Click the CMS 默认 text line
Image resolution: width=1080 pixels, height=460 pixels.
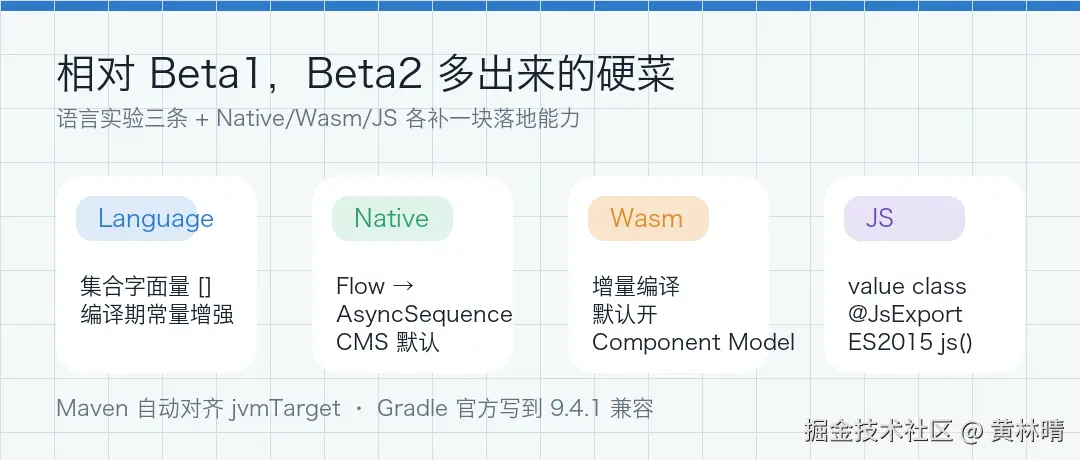tap(388, 342)
